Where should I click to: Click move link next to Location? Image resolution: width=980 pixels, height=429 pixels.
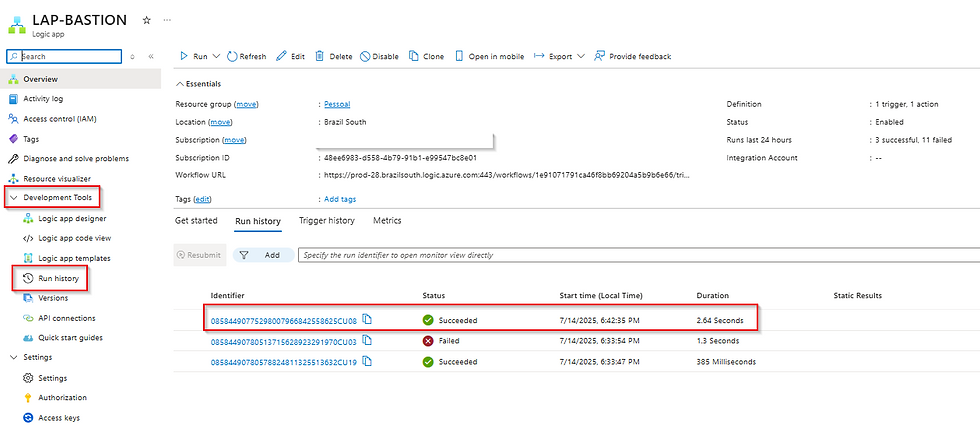point(221,122)
